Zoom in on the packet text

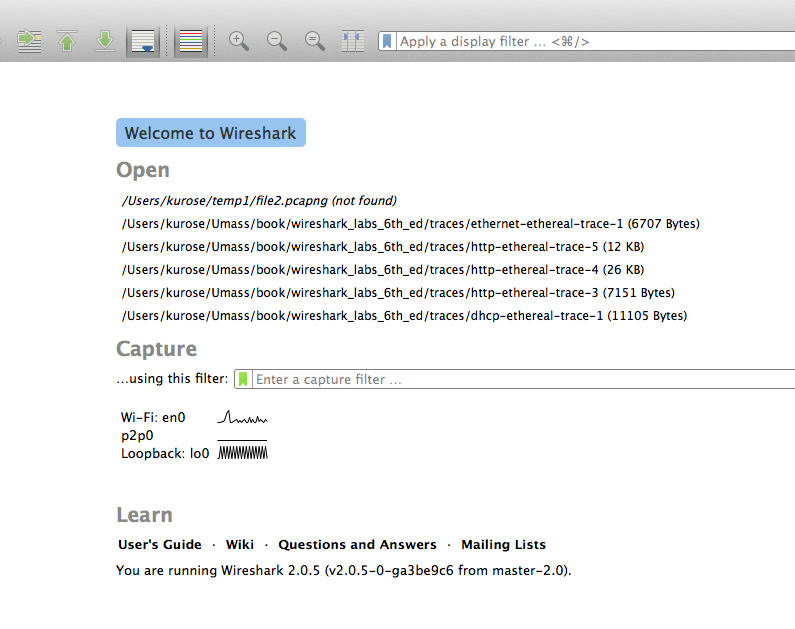239,41
